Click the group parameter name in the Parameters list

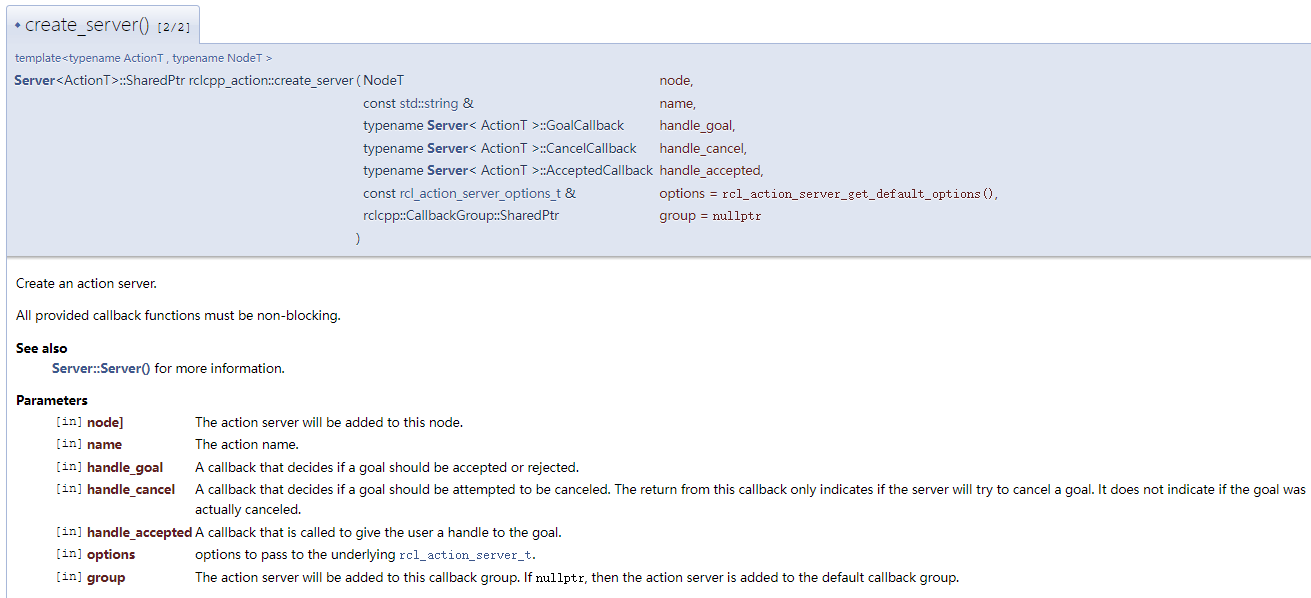(106, 577)
